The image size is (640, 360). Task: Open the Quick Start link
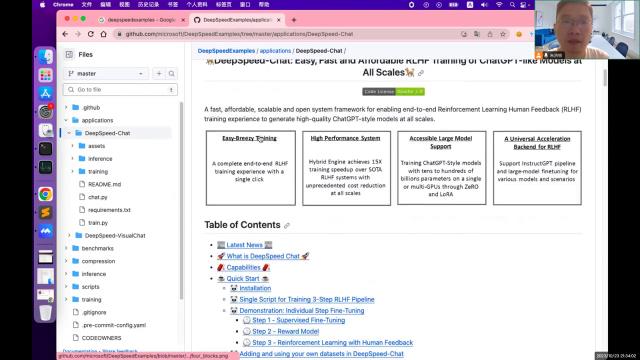click(x=243, y=278)
